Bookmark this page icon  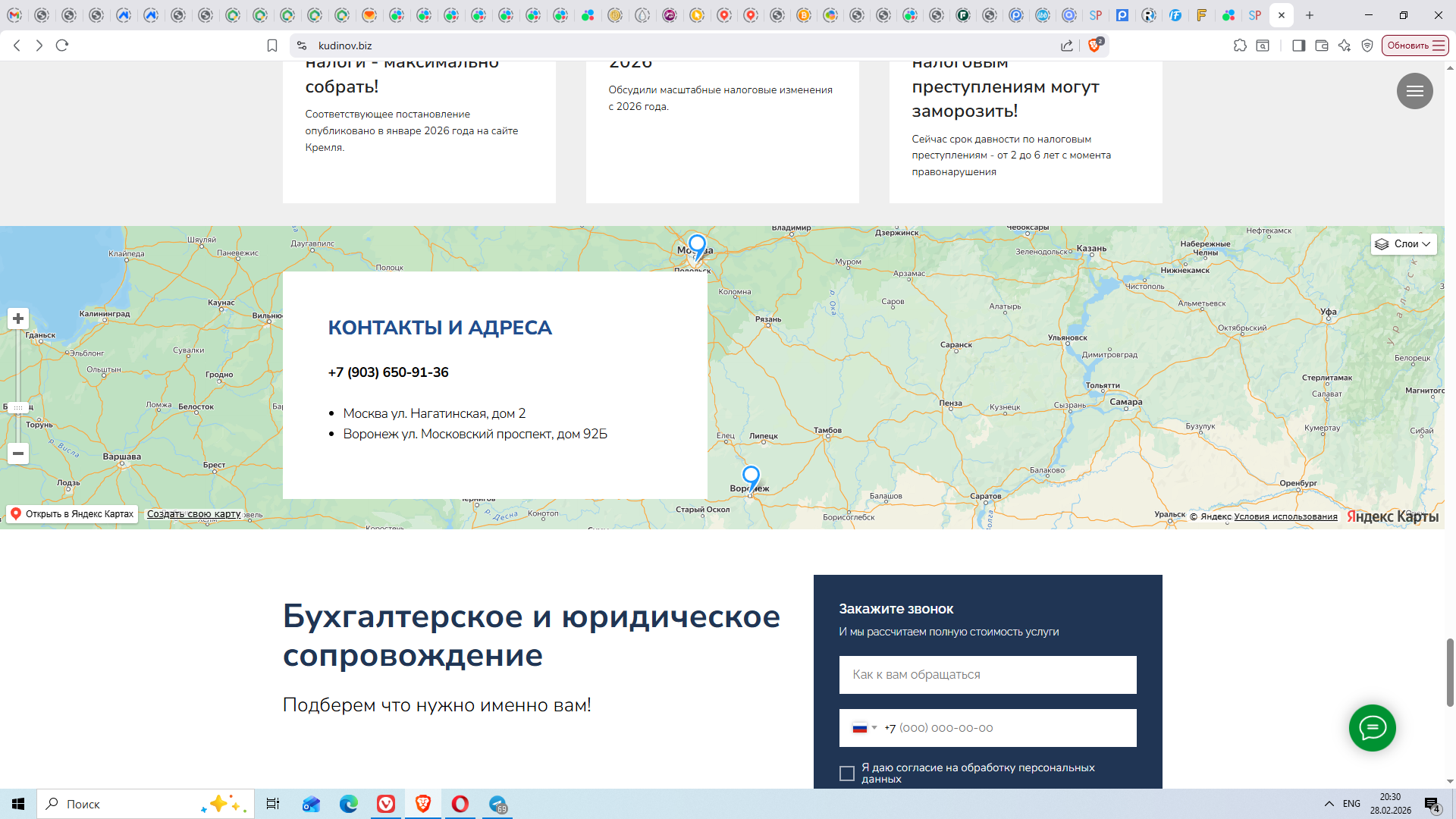[272, 45]
